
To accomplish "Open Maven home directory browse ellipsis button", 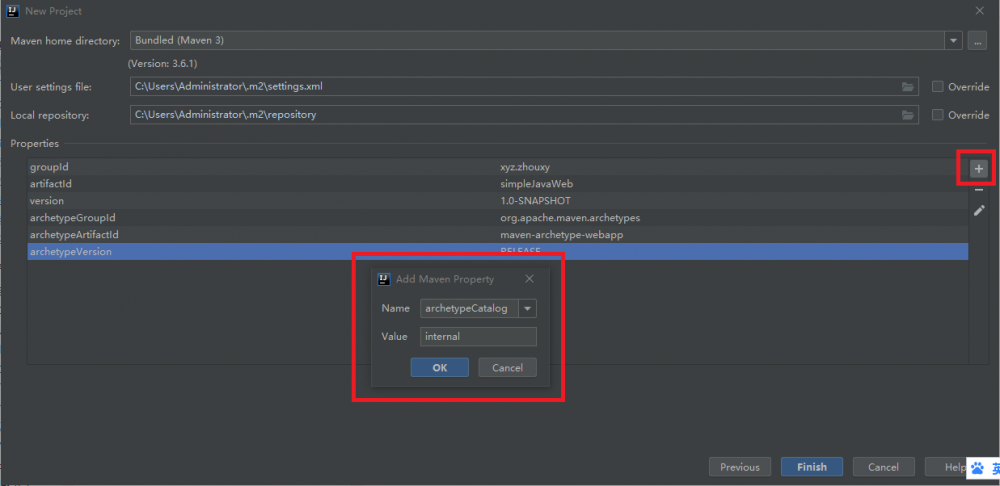I will (x=977, y=41).
